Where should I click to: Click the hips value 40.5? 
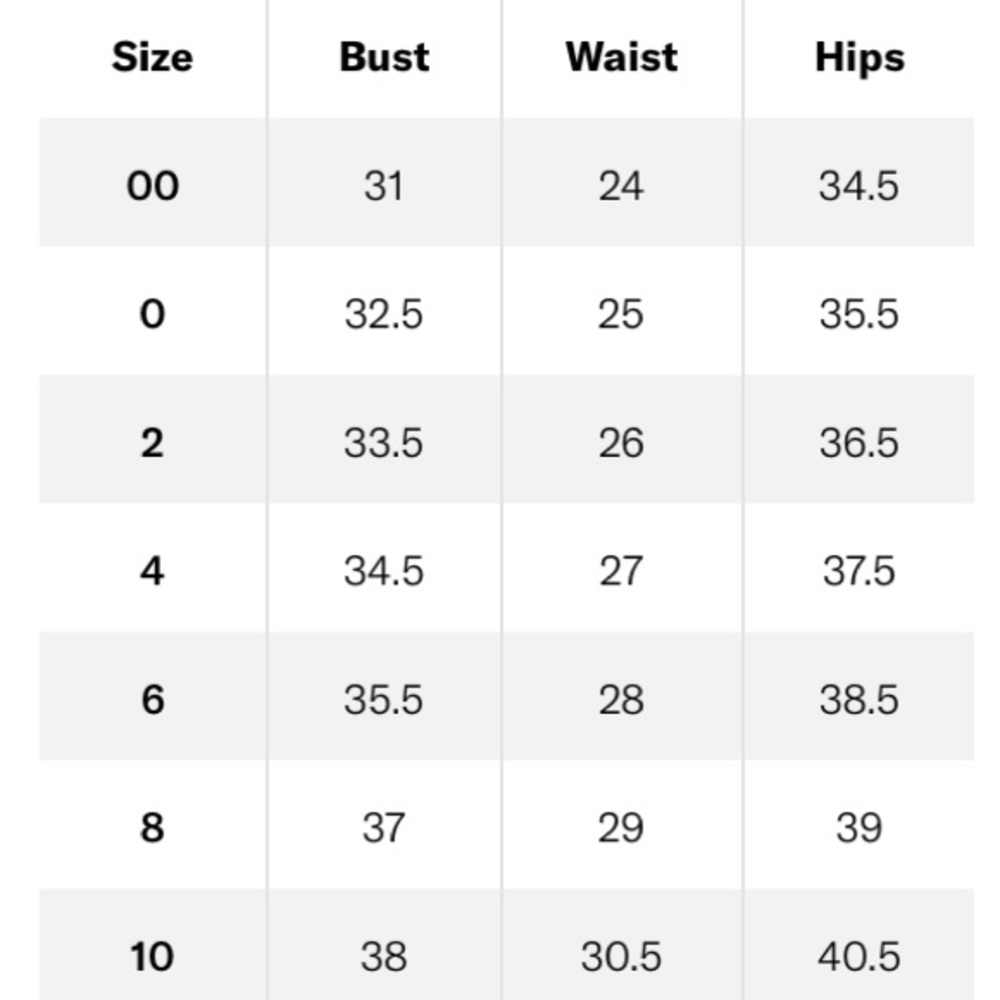(x=859, y=956)
